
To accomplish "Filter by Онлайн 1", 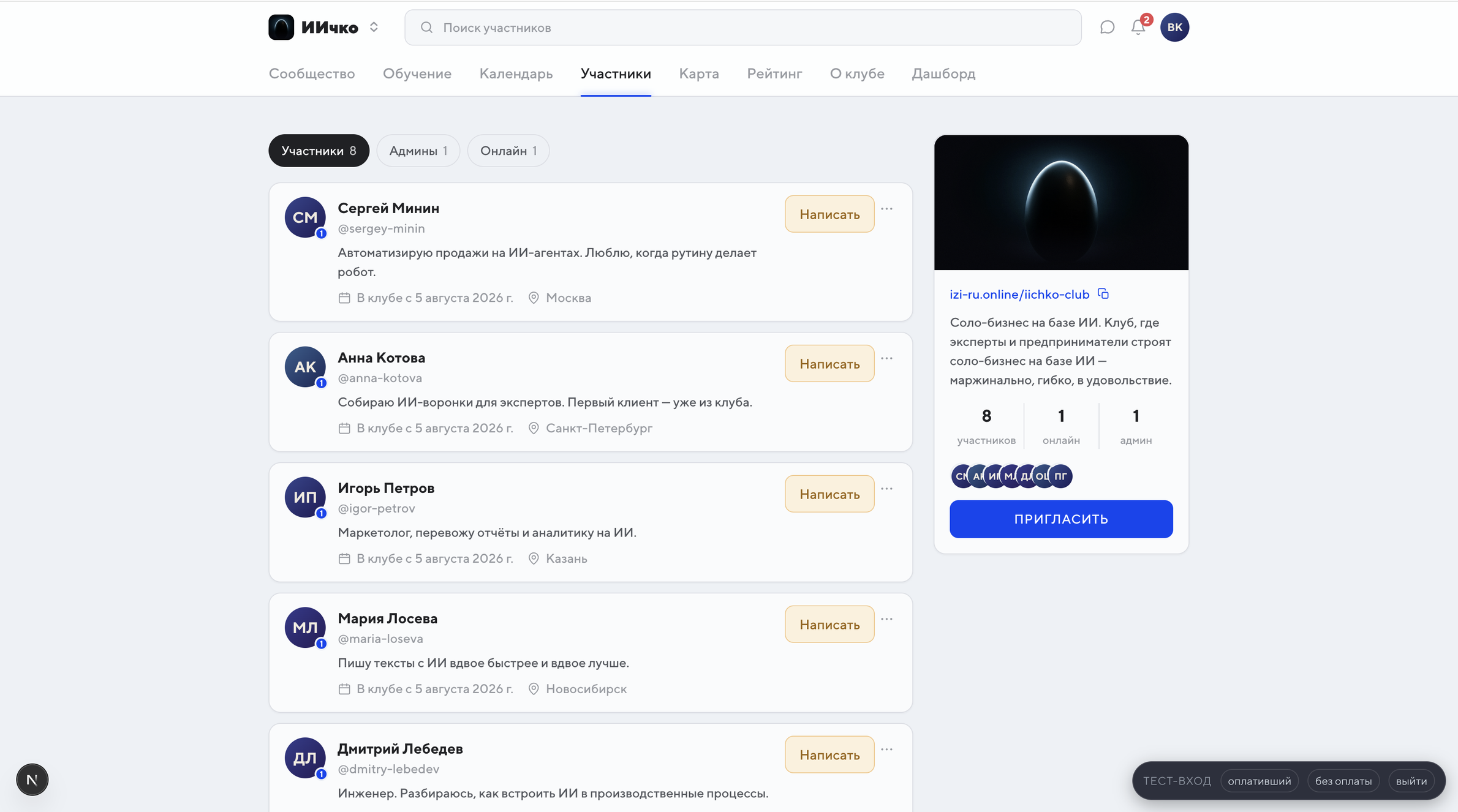I will pos(508,151).
